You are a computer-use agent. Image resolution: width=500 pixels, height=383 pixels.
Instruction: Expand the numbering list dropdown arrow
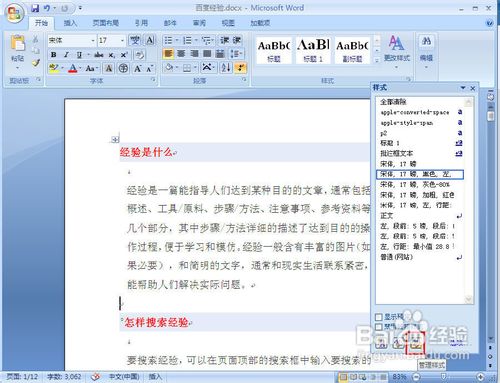coord(196,41)
